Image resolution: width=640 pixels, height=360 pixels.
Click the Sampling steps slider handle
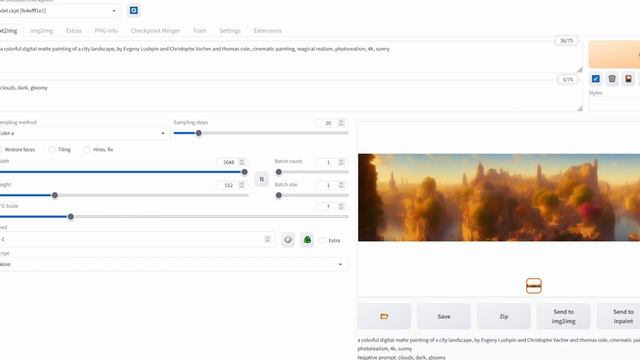(x=199, y=133)
